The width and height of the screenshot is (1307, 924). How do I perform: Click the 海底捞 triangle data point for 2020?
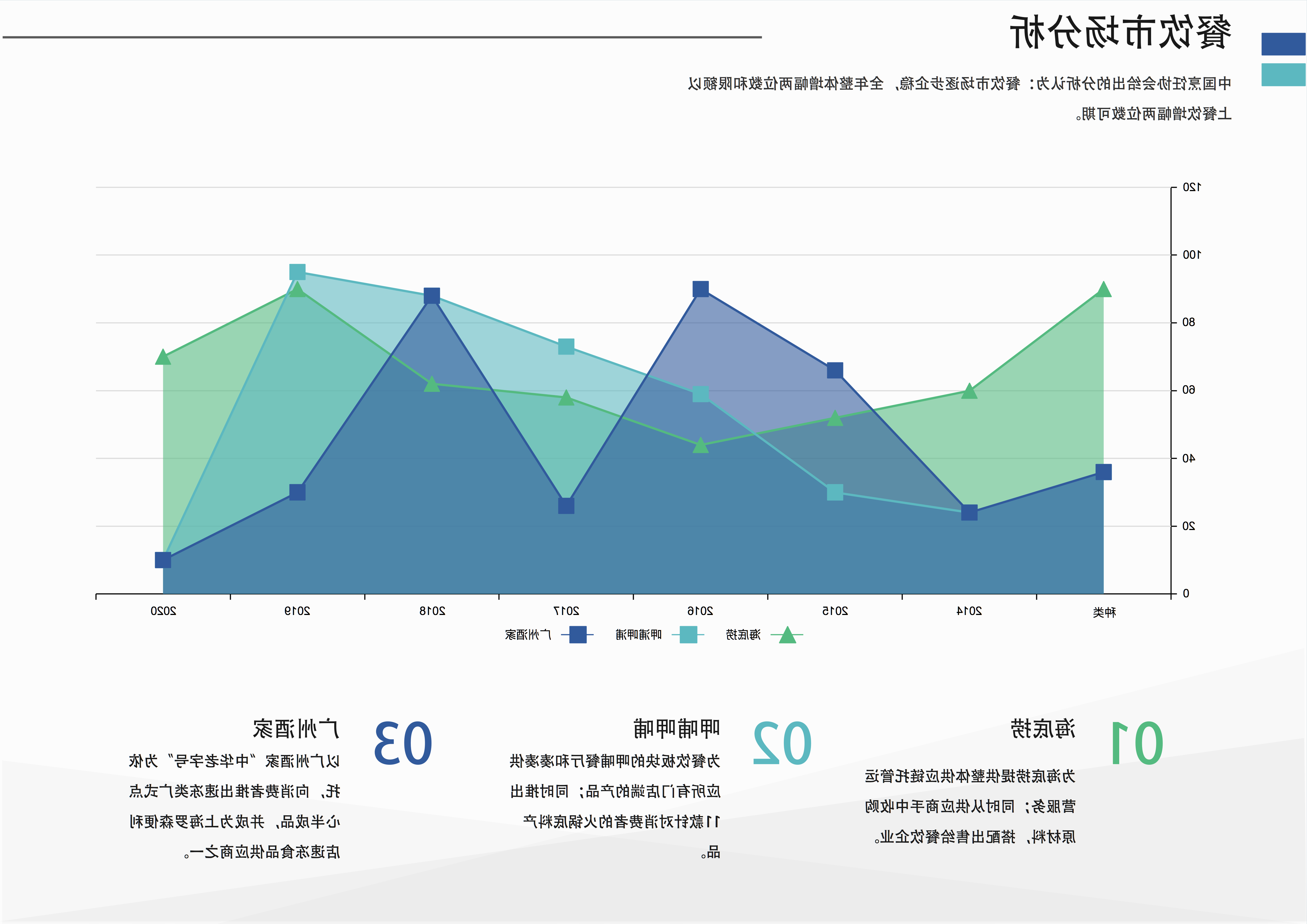coord(163,358)
